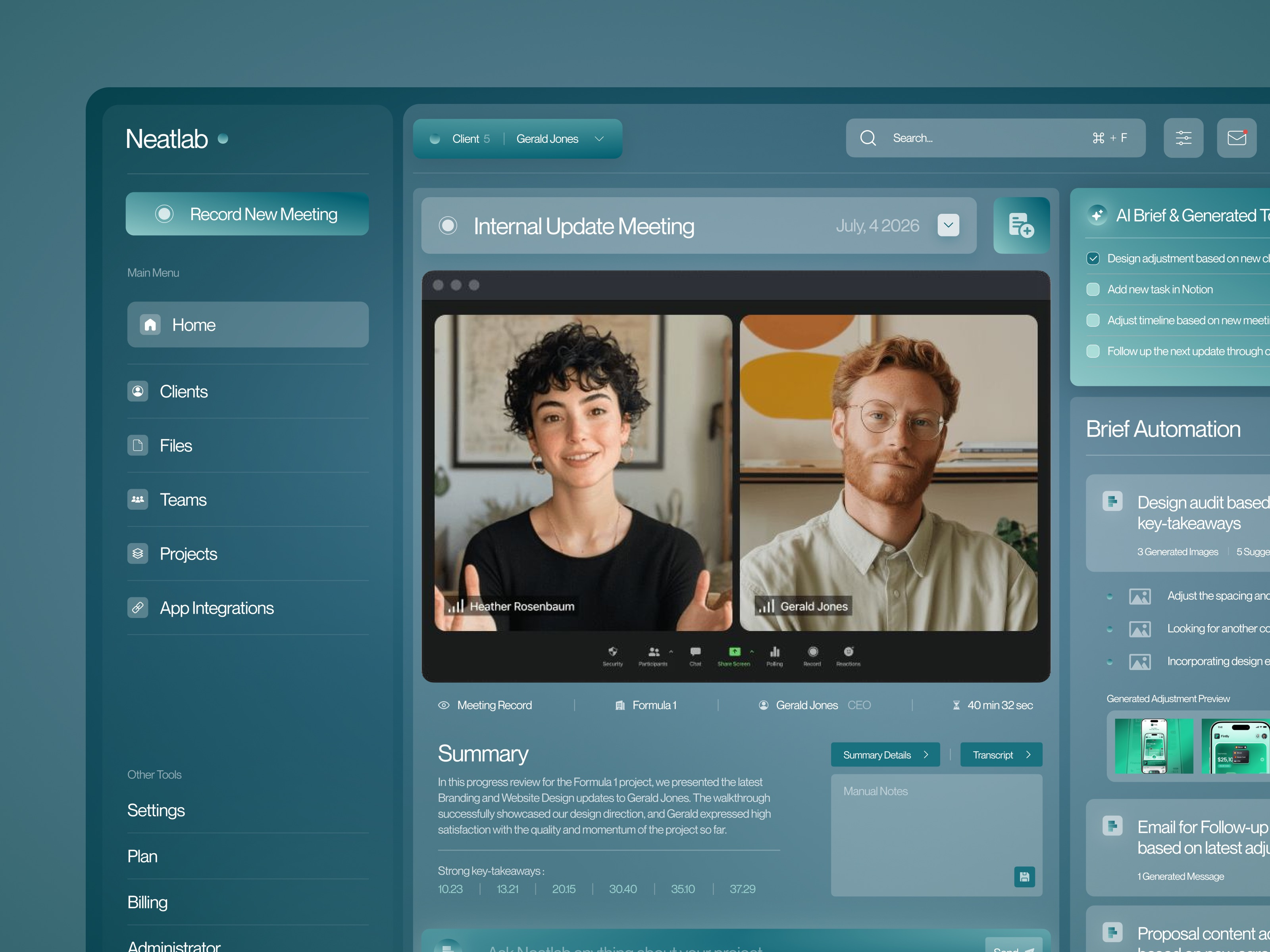1270x952 pixels.
Task: Open Summary Details chevron
Action: [x=926, y=754]
